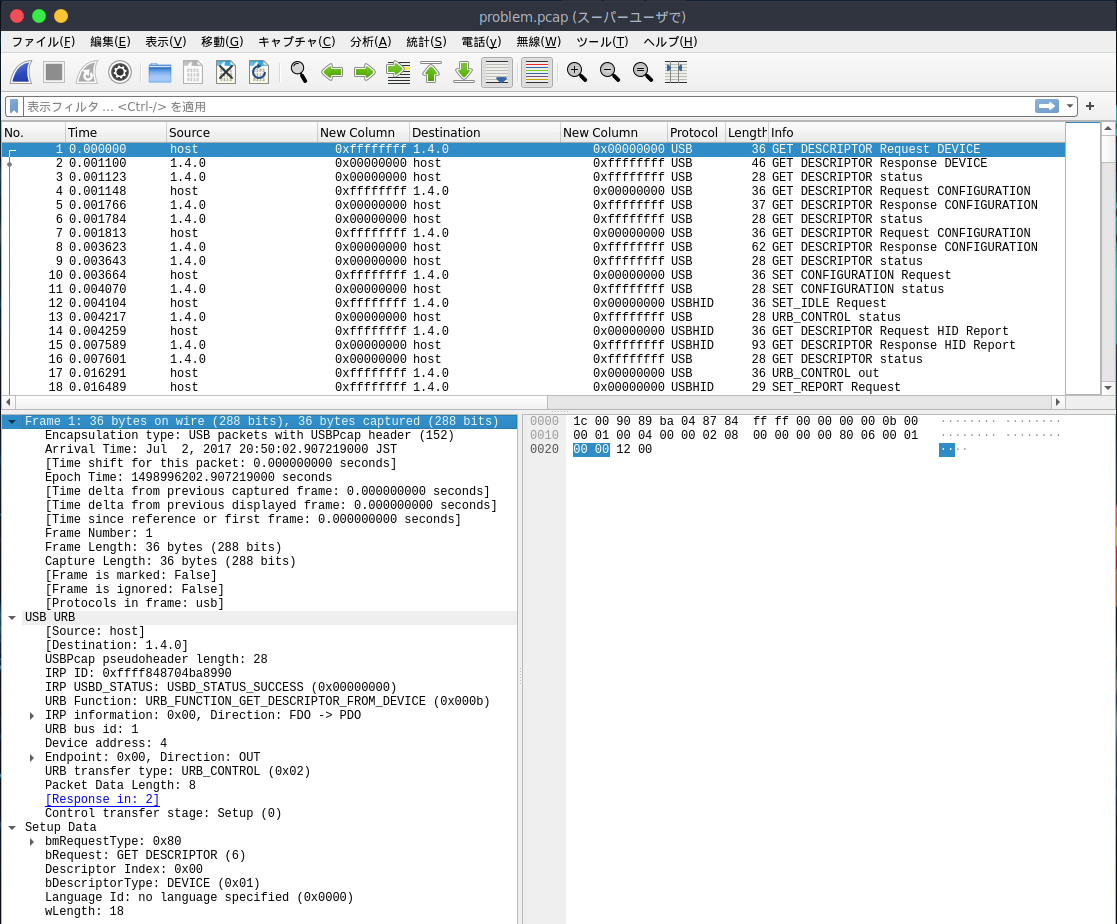Apply the display filter arrow button
The image size is (1117, 924).
[x=1046, y=106]
